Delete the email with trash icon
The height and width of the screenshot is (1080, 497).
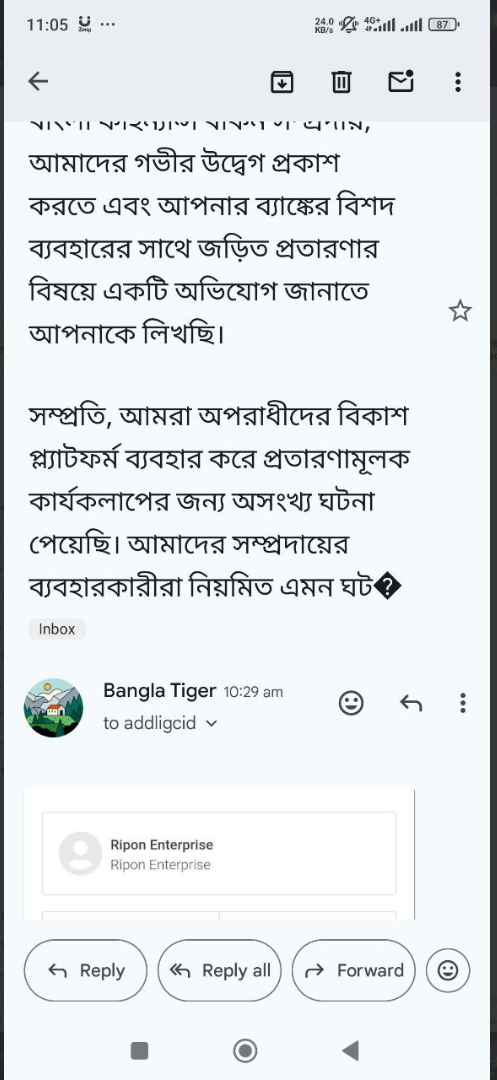pyautogui.click(x=341, y=82)
